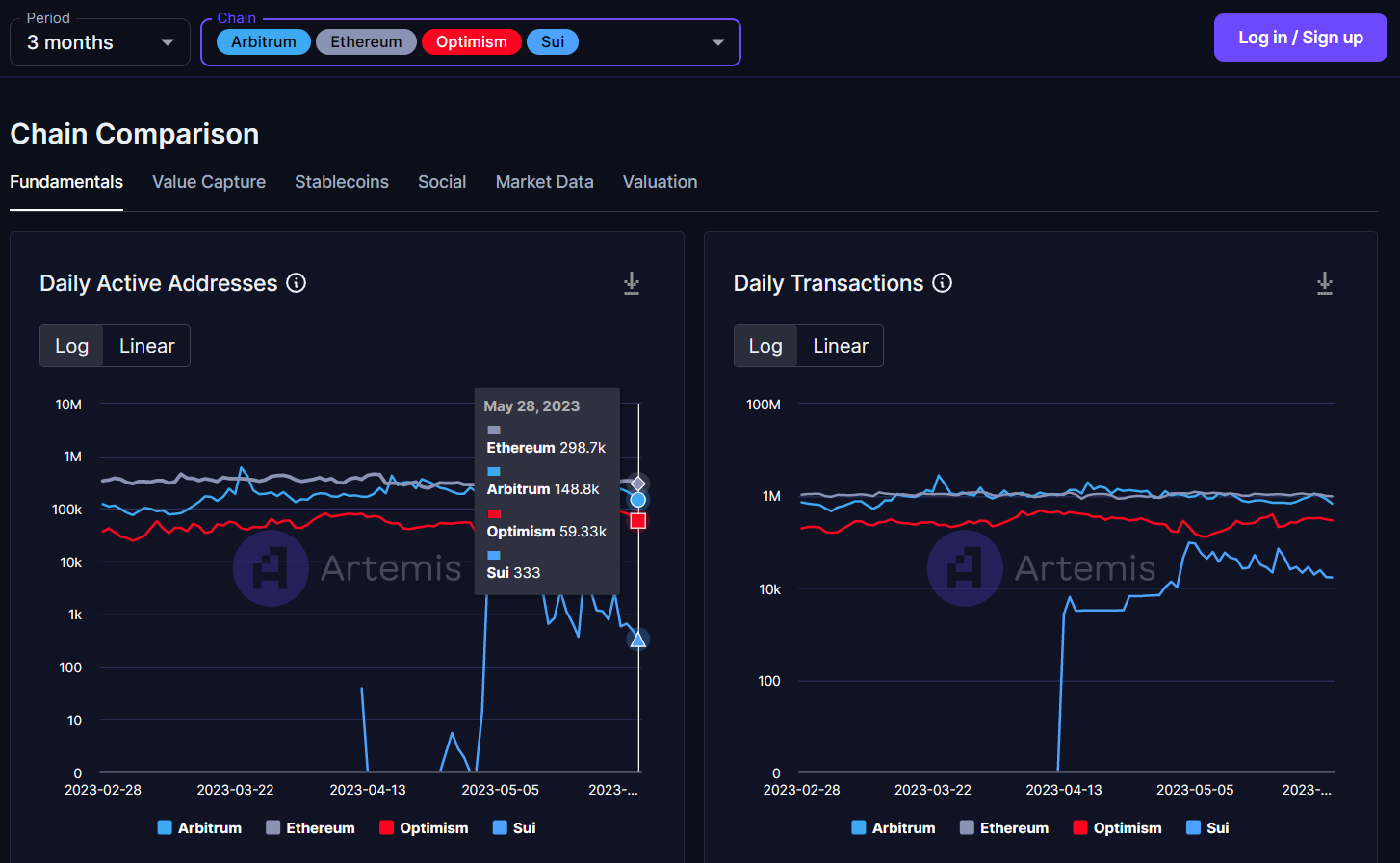This screenshot has height=863, width=1400.
Task: Switch Daily Active Addresses to Linear scale
Action: 146,346
